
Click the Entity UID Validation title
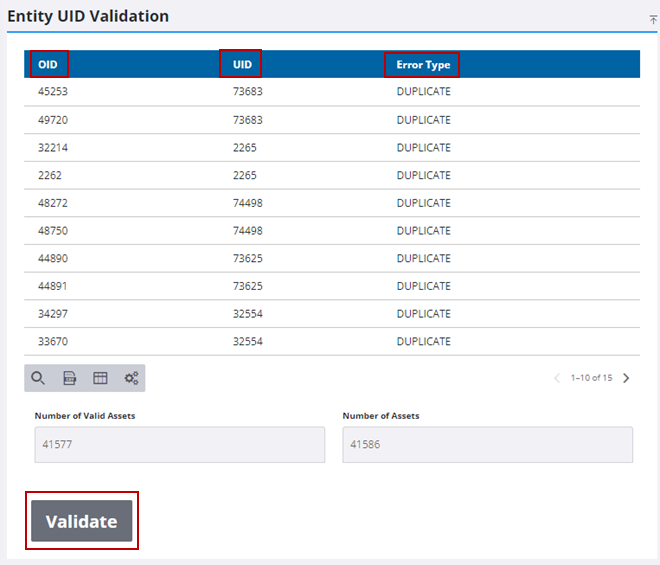(88, 16)
